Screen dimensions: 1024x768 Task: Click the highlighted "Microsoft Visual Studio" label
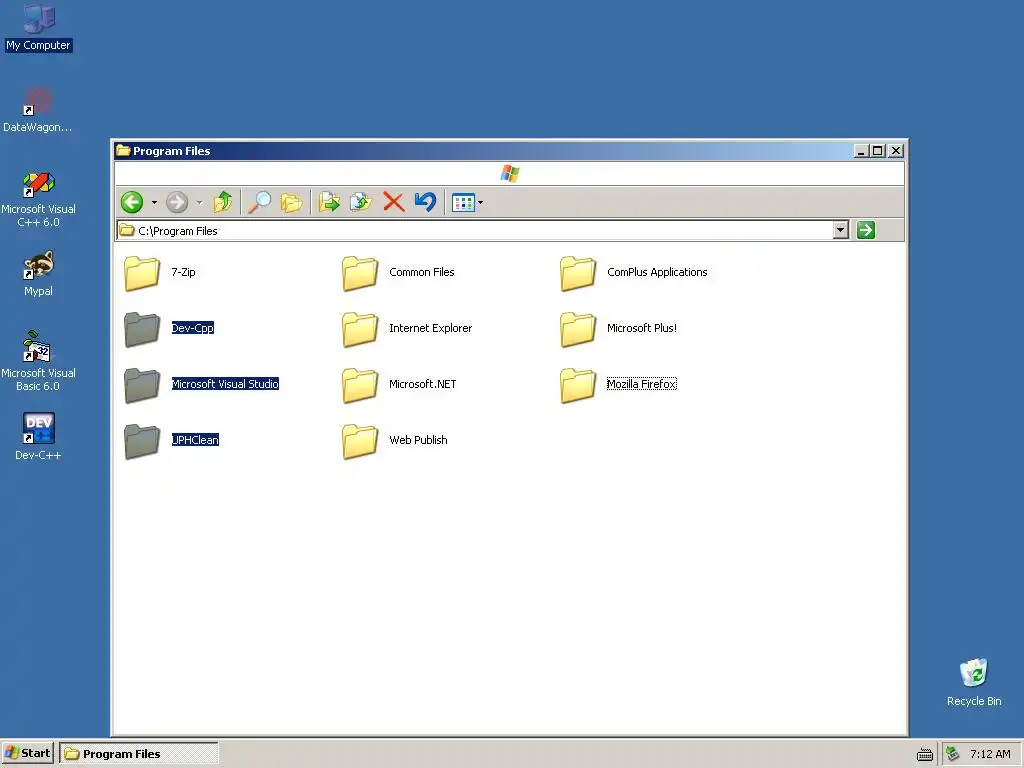(x=225, y=384)
